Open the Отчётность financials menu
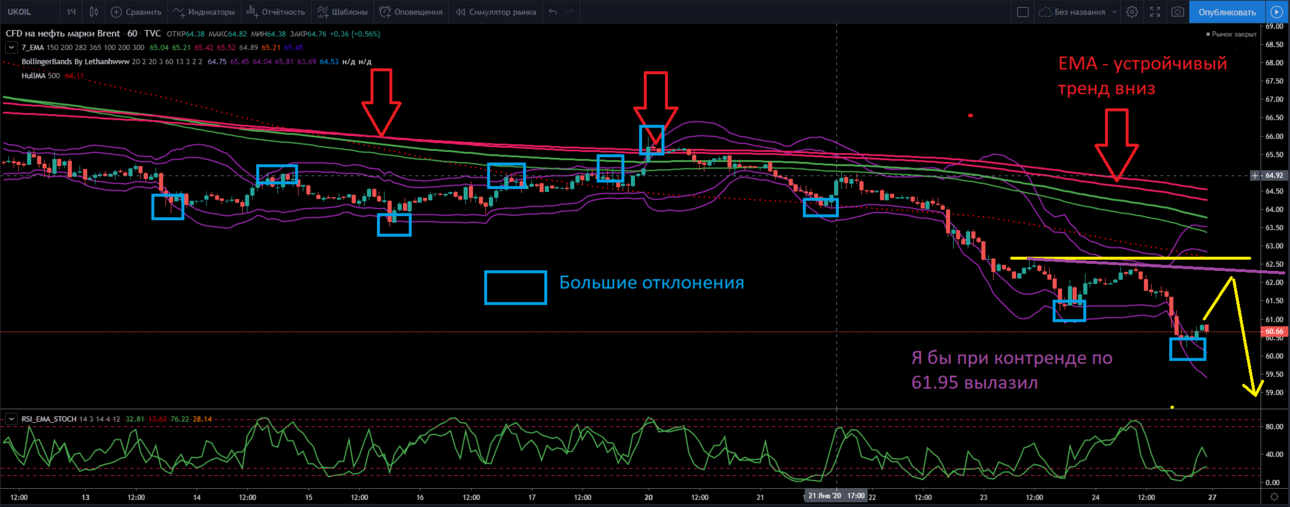This screenshot has height=507, width=1290. coord(276,12)
